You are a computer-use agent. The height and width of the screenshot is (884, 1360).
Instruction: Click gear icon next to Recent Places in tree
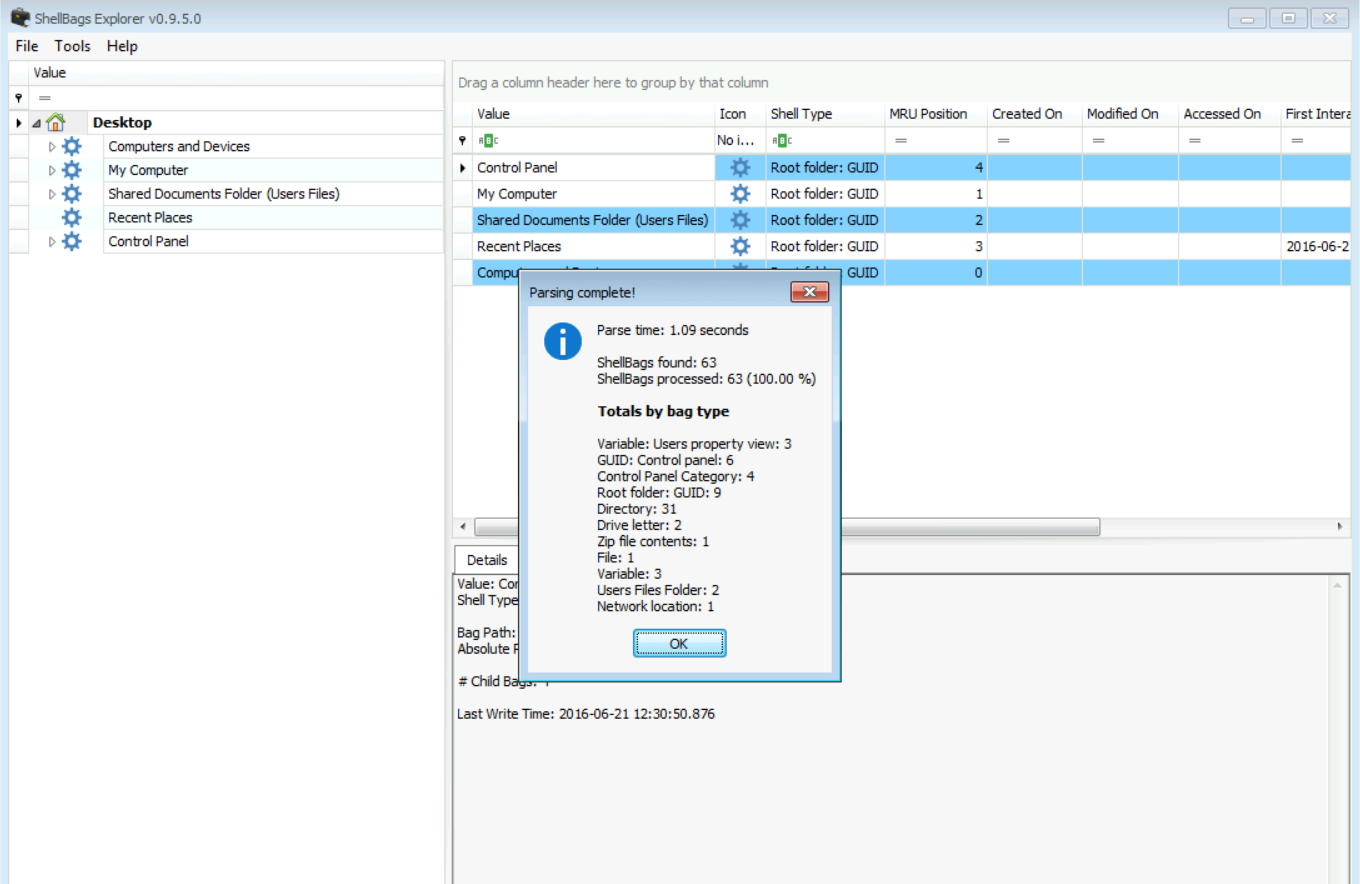[x=72, y=217]
